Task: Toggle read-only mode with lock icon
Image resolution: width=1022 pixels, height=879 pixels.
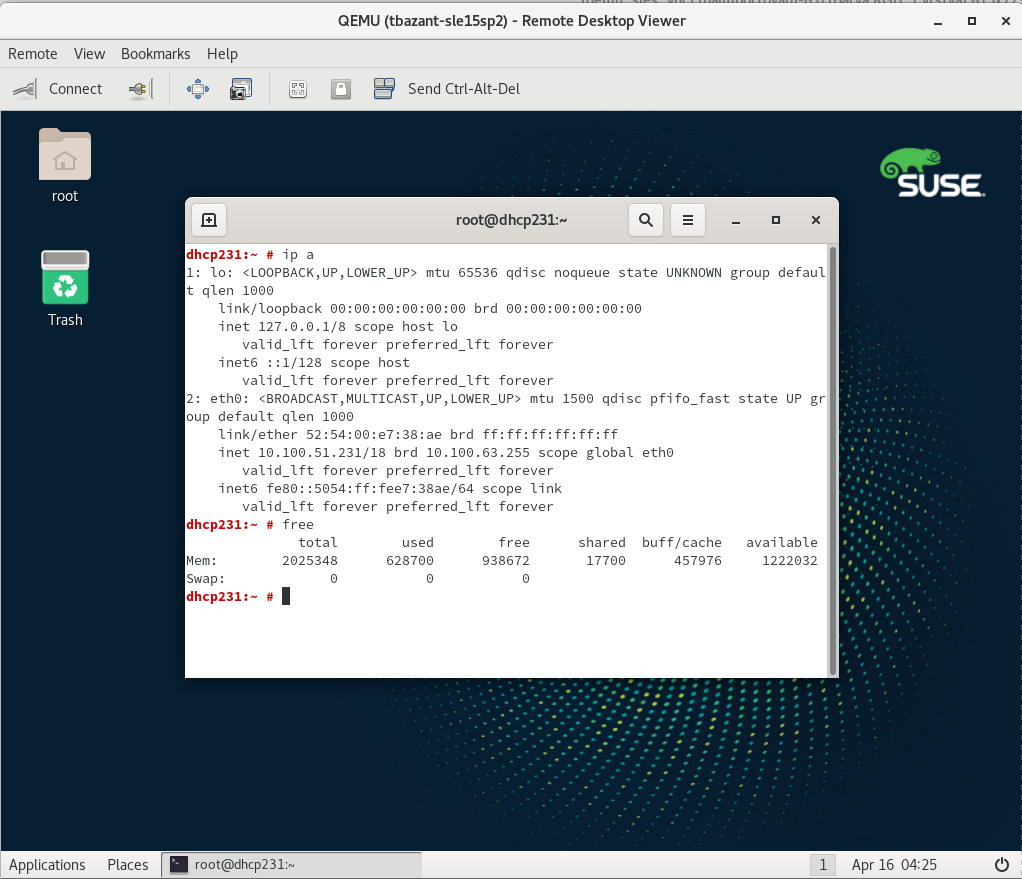Action: point(340,89)
